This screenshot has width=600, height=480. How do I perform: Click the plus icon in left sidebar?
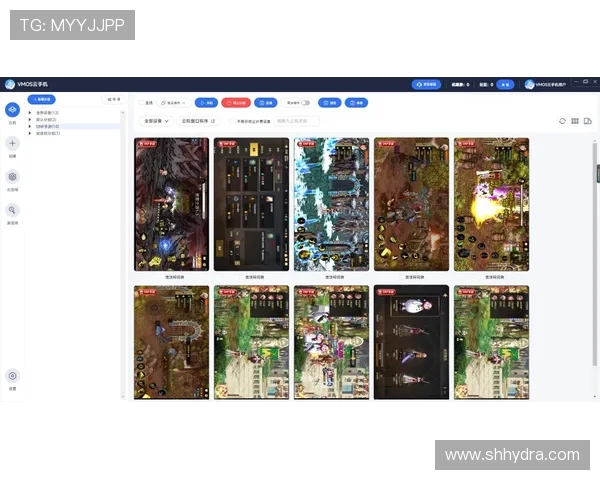pos(12,144)
